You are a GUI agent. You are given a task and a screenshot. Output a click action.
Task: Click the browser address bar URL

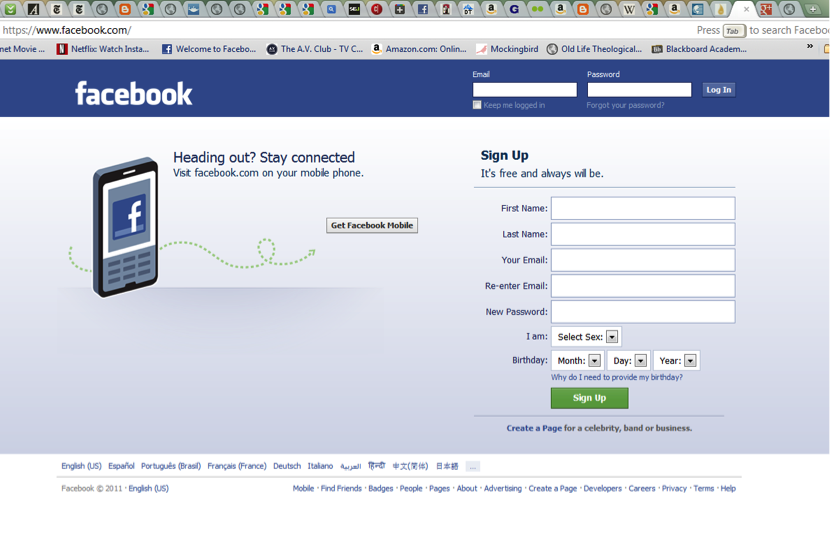[x=67, y=30]
